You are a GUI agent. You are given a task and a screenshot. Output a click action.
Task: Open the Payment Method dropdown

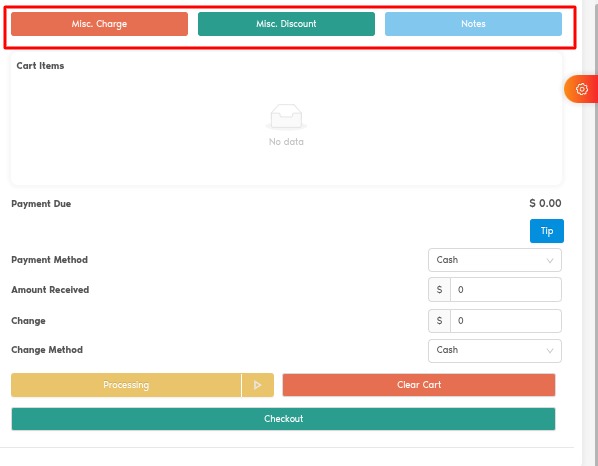point(495,260)
